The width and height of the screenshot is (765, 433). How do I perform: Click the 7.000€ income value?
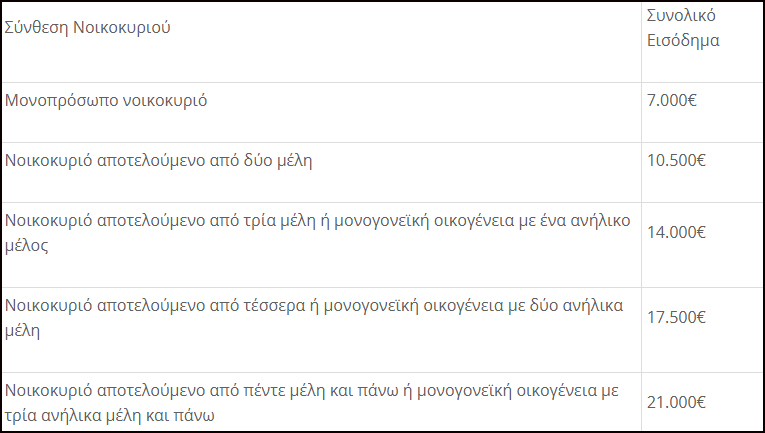672,100
